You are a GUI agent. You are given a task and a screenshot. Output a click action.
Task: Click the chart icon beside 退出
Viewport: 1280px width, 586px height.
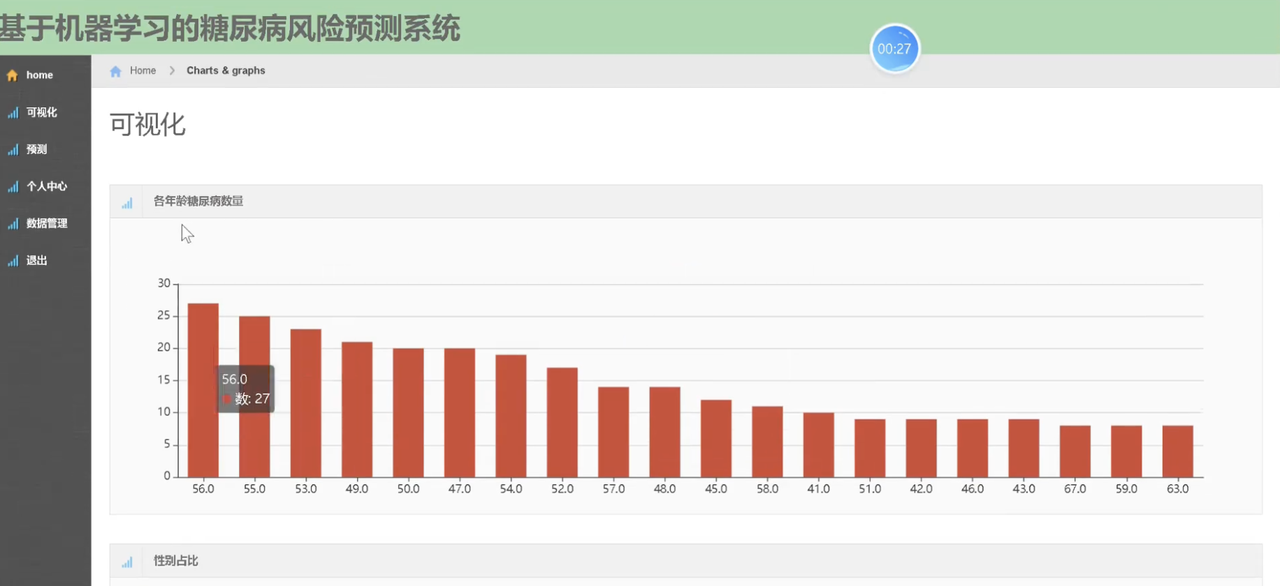[x=13, y=261]
